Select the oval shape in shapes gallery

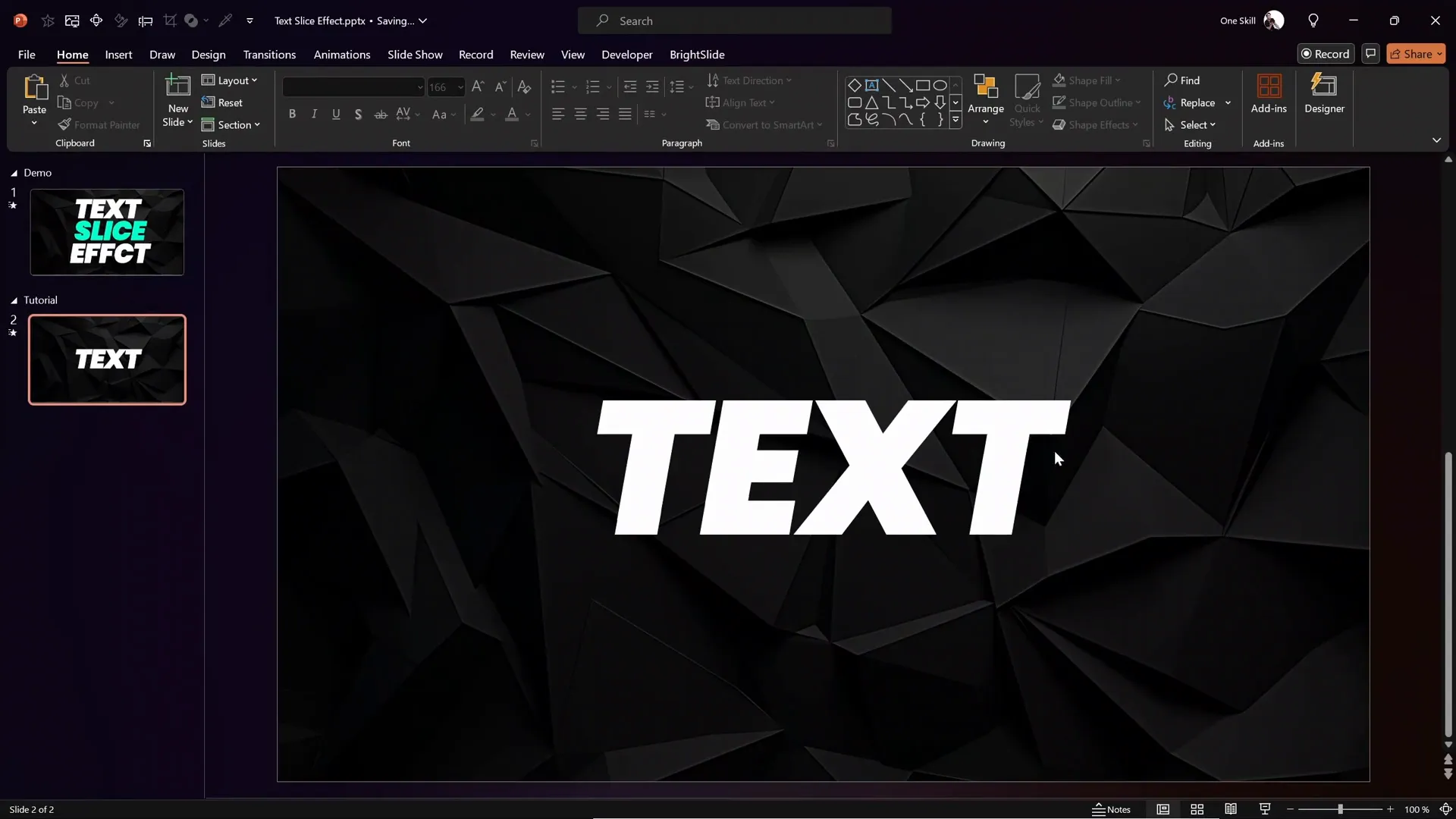[940, 85]
